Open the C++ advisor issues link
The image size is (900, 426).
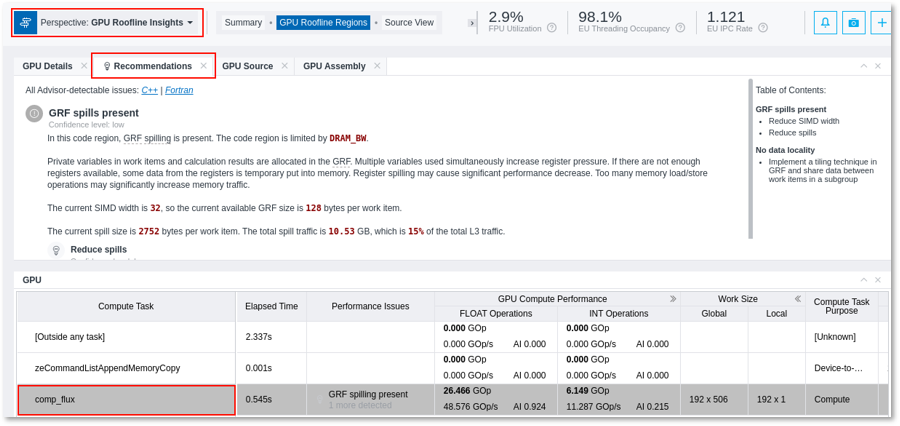149,90
